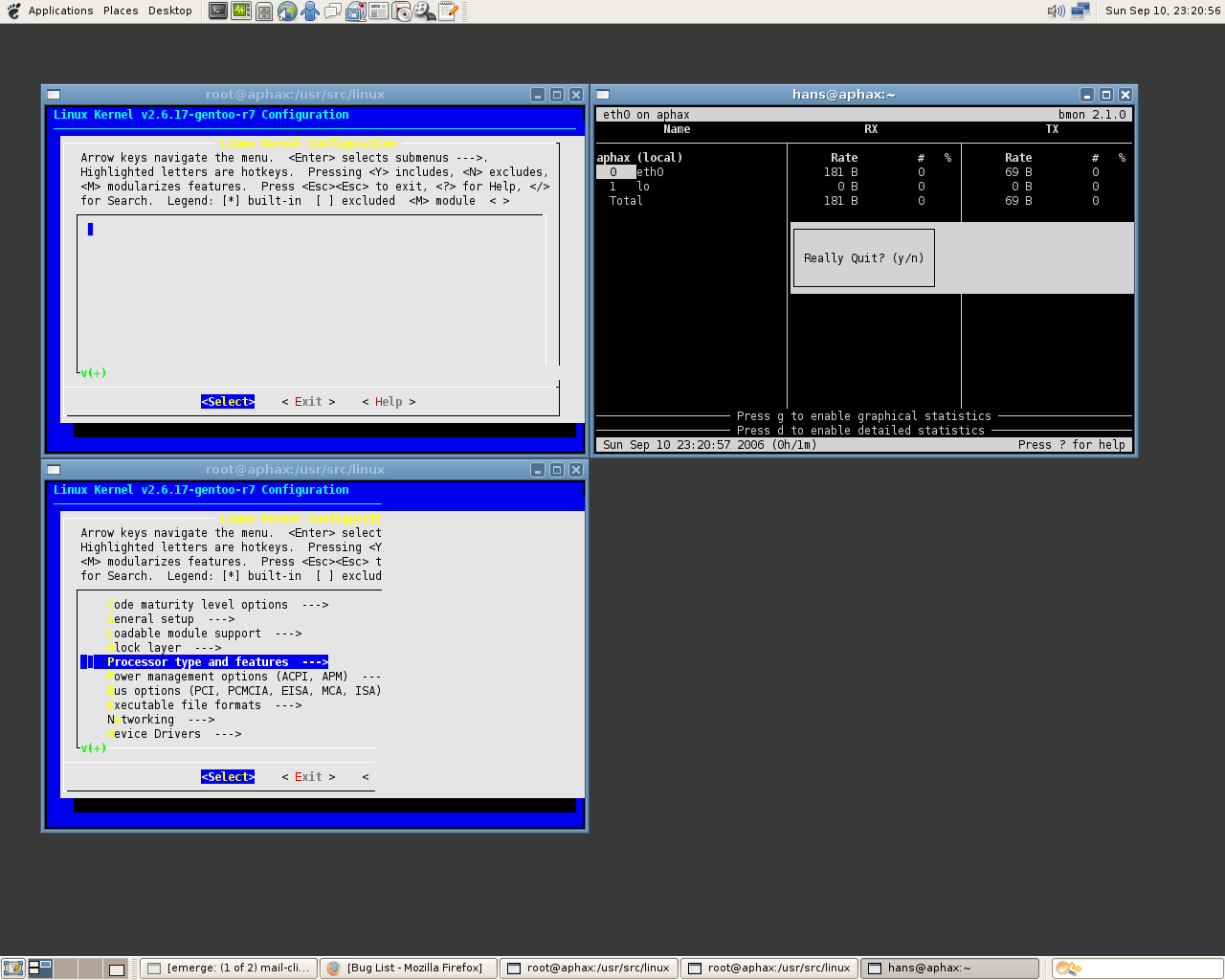This screenshot has width=1225, height=980.
Task: Open window menu icon of top-left linux terminal
Action: [54, 95]
